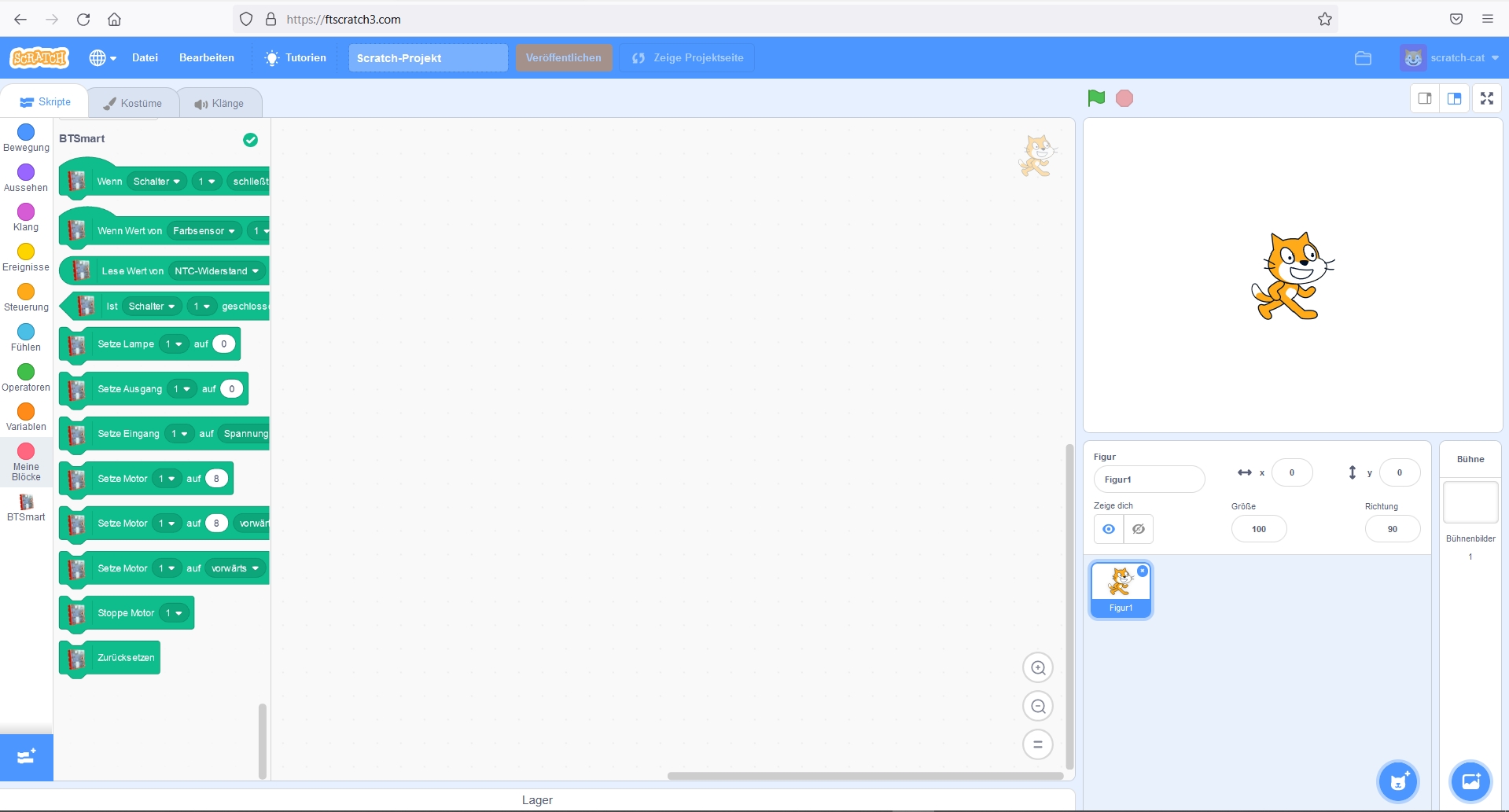
Task: Select the Bewegung blue category circle
Action: (26, 132)
